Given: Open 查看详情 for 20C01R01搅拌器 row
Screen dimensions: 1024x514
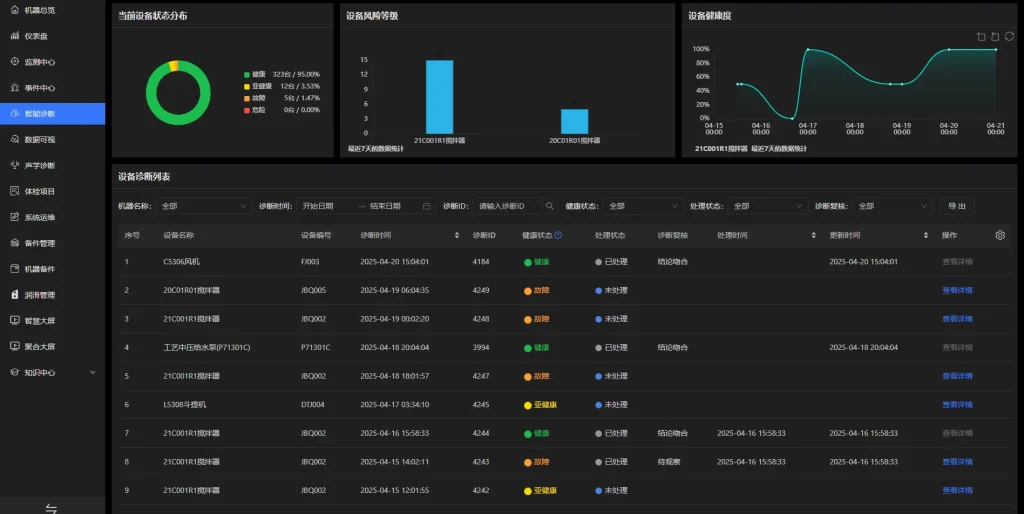Looking at the screenshot, I should tap(956, 290).
